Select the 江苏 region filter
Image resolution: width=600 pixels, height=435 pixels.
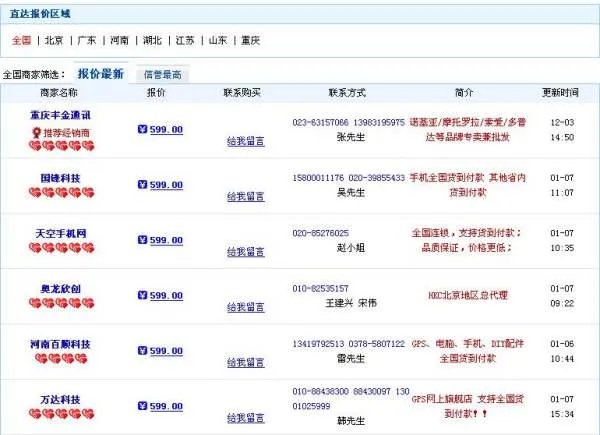[x=185, y=40]
